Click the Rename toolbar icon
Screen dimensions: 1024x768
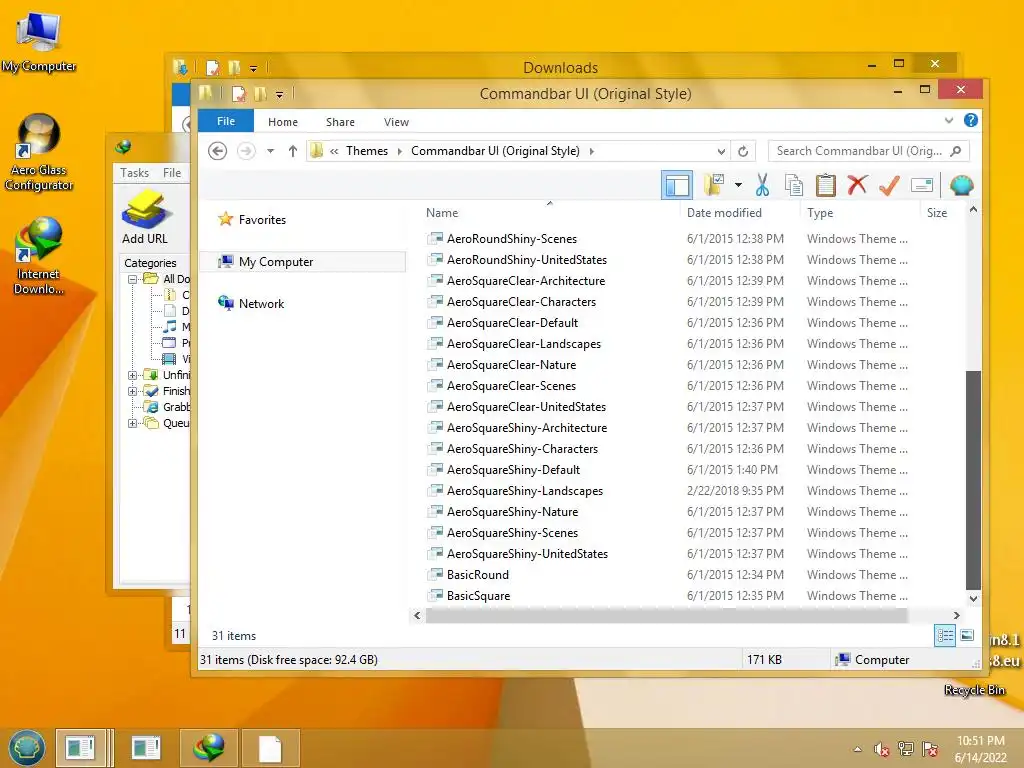(x=921, y=185)
